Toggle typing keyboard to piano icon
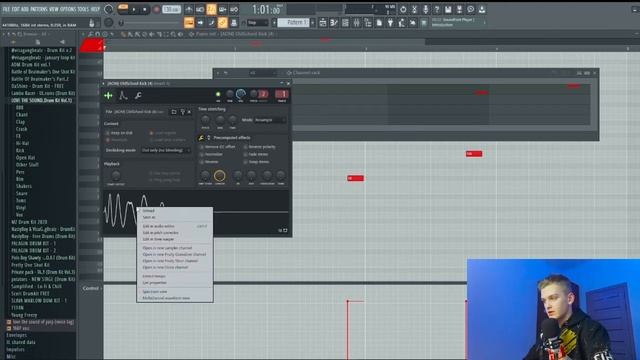Image resolution: width=640 pixels, height=360 pixels. coord(189,23)
